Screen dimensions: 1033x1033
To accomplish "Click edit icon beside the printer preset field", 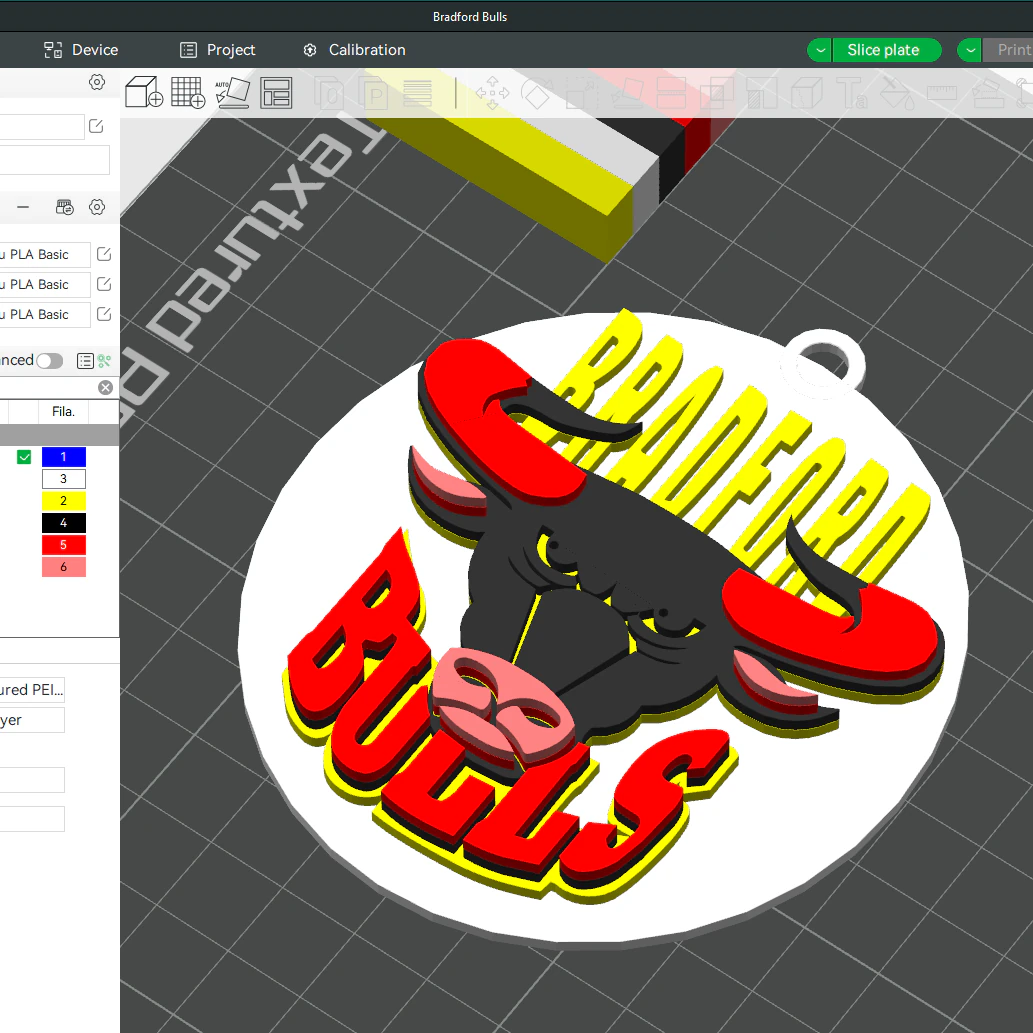I will coord(96,126).
